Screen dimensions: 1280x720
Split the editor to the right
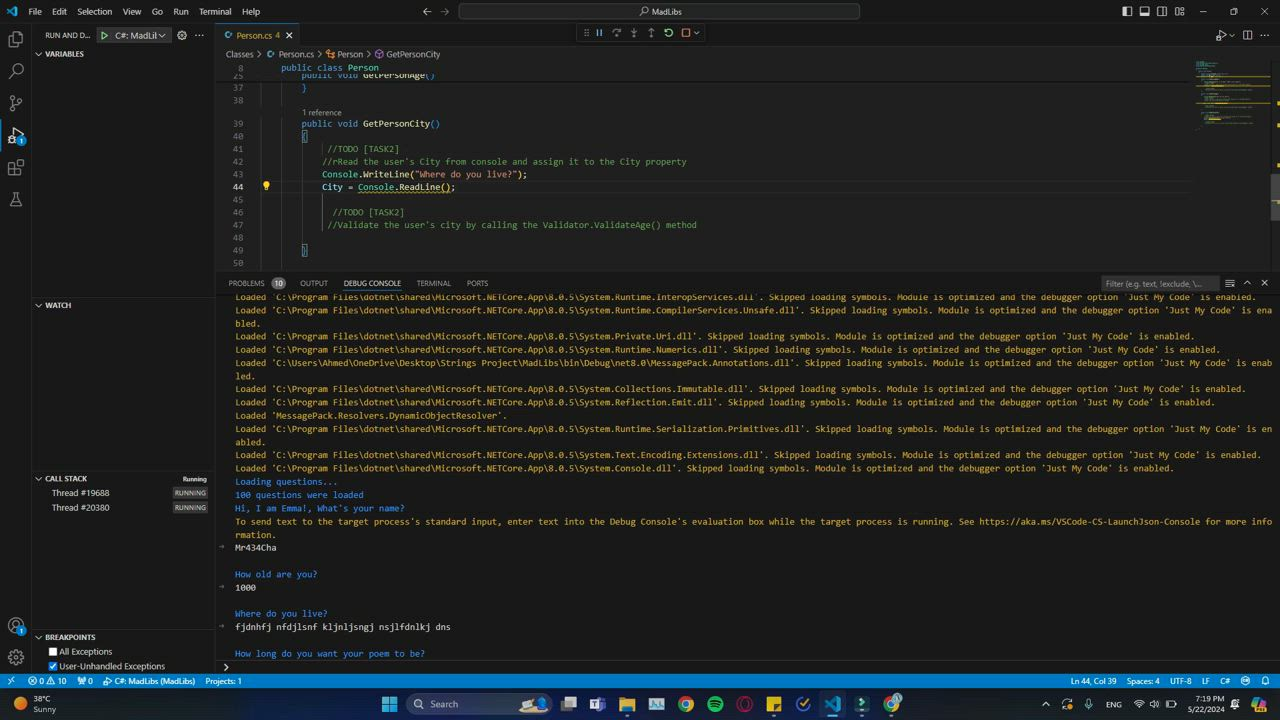1247,35
